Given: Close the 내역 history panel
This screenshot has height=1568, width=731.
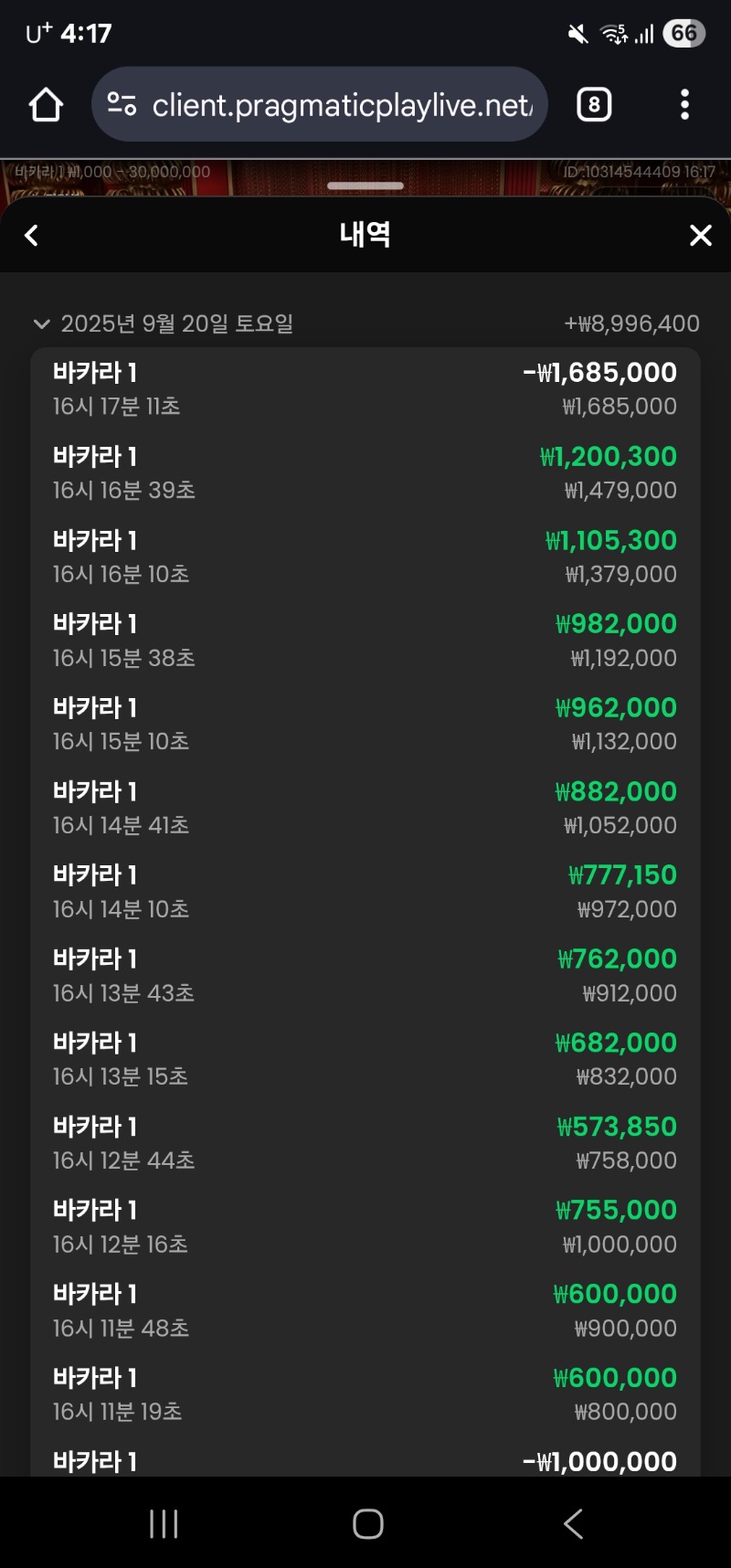Looking at the screenshot, I should click(x=700, y=236).
